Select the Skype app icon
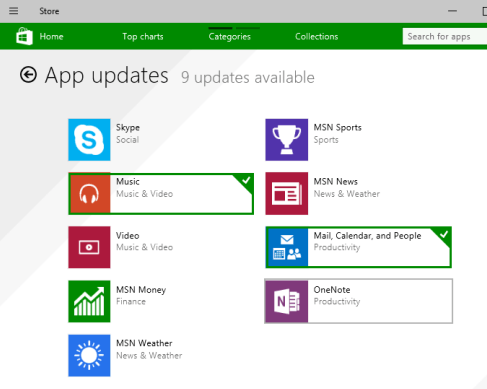Image resolution: width=487 pixels, height=389 pixels. tap(89, 140)
